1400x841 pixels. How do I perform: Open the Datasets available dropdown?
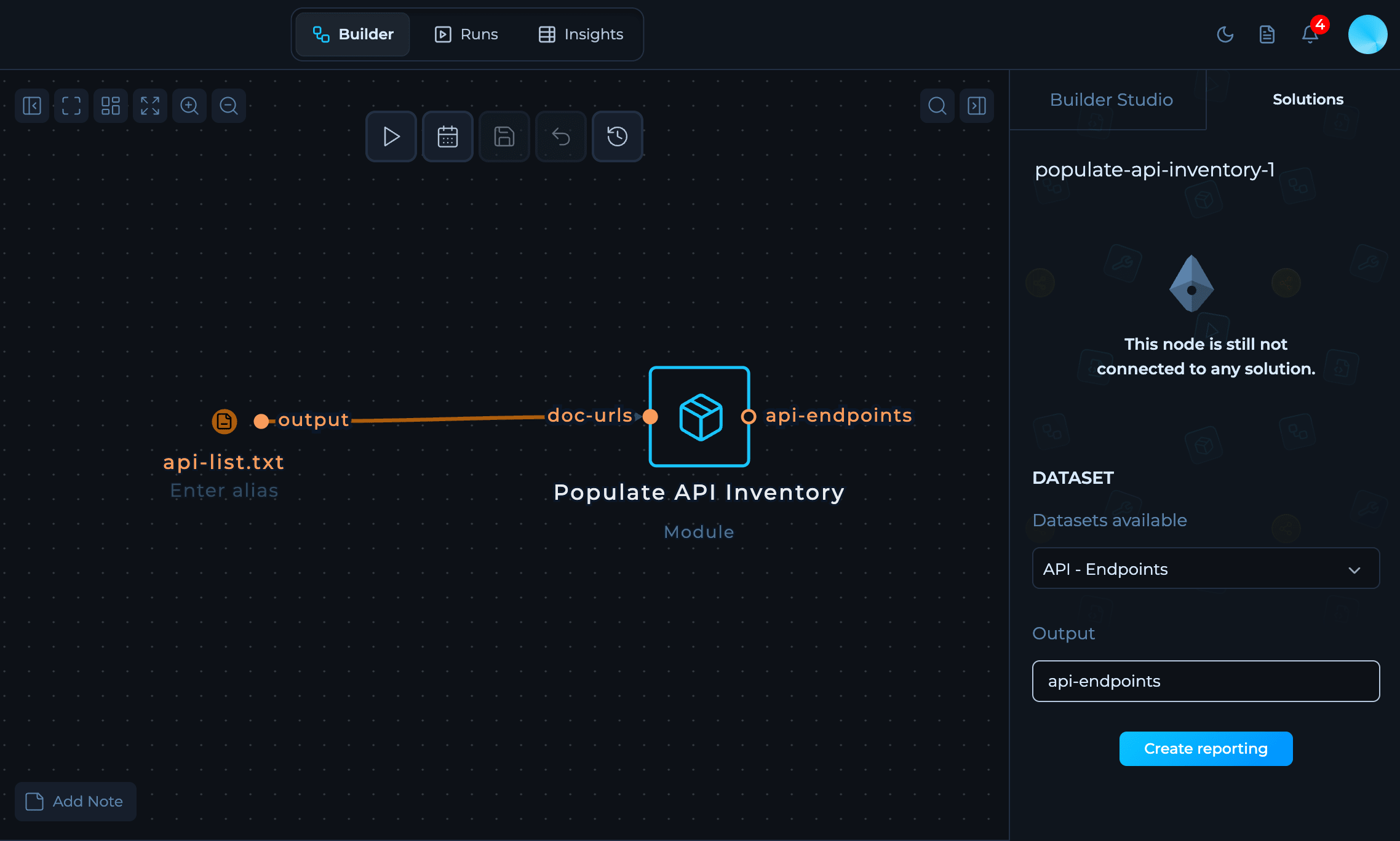tap(1205, 569)
